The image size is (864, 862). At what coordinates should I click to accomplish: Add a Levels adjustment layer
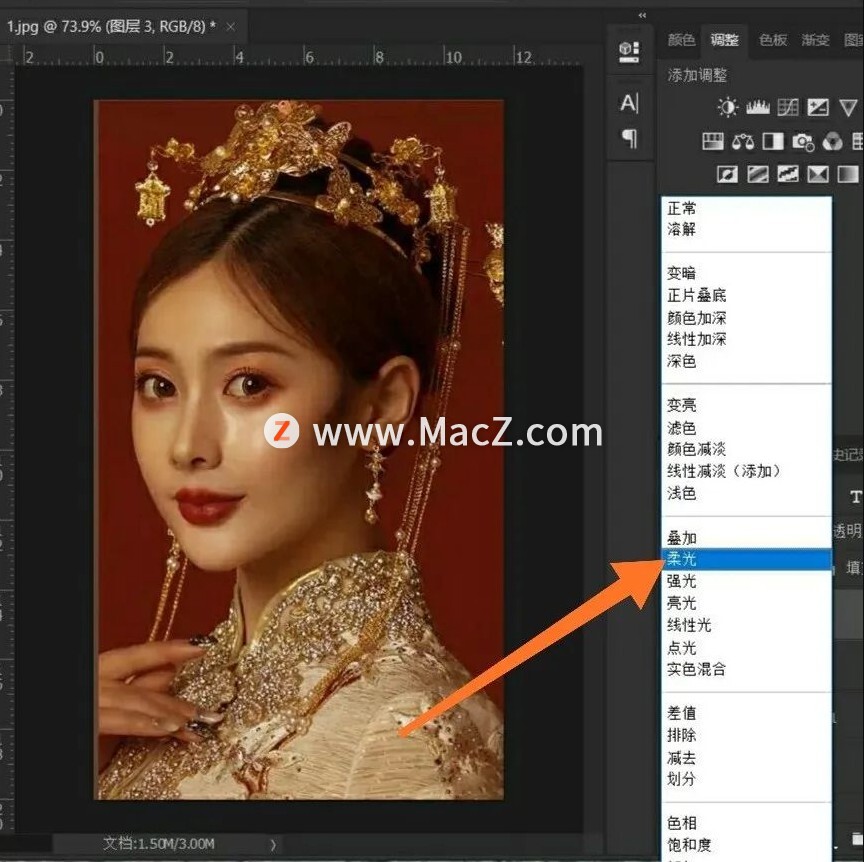[x=758, y=107]
